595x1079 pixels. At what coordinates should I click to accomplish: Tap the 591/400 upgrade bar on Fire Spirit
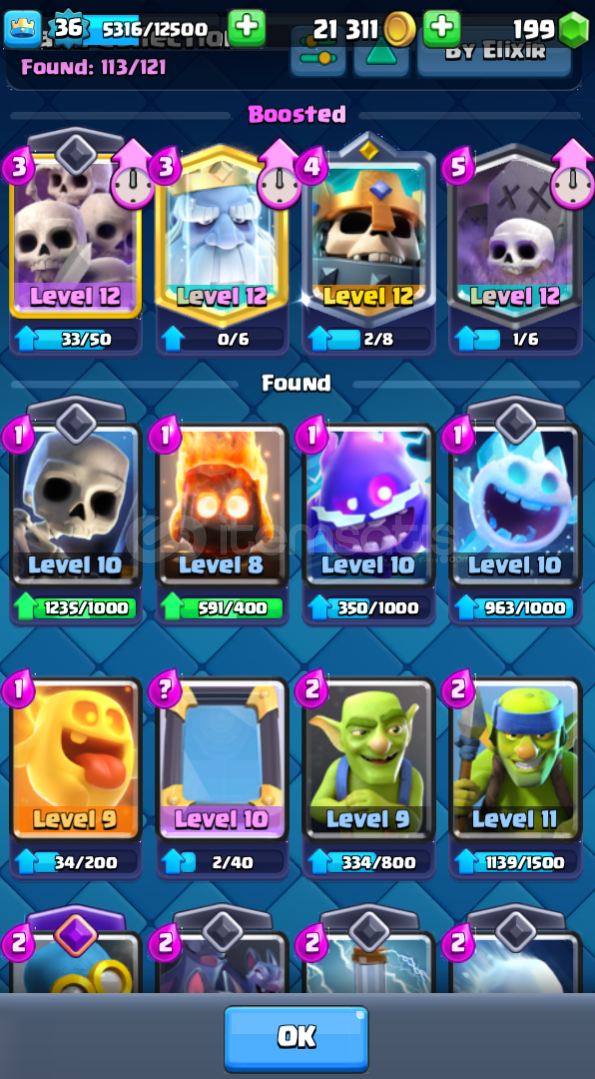coord(221,608)
